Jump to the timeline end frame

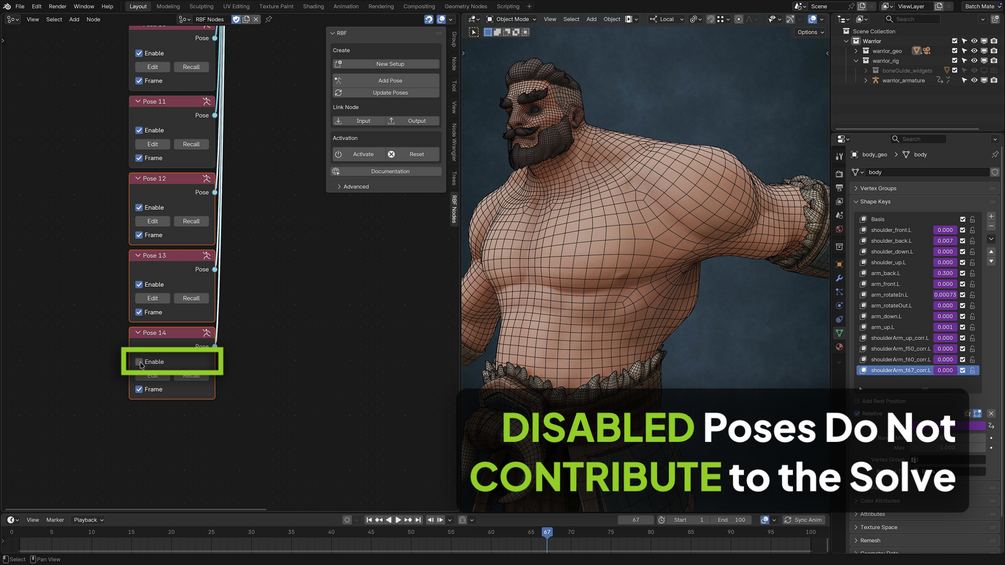coord(419,520)
